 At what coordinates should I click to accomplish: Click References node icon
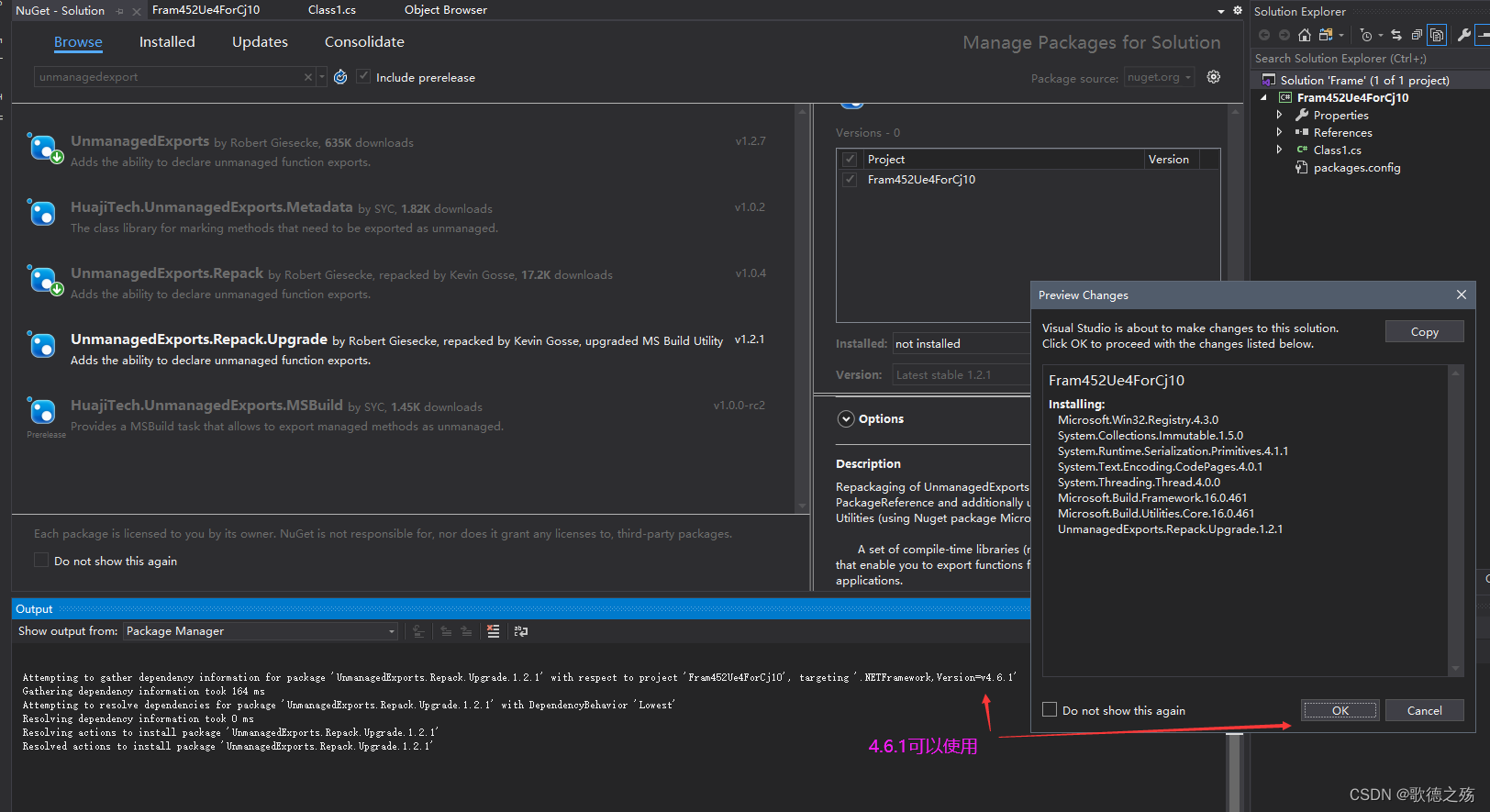(x=1301, y=132)
